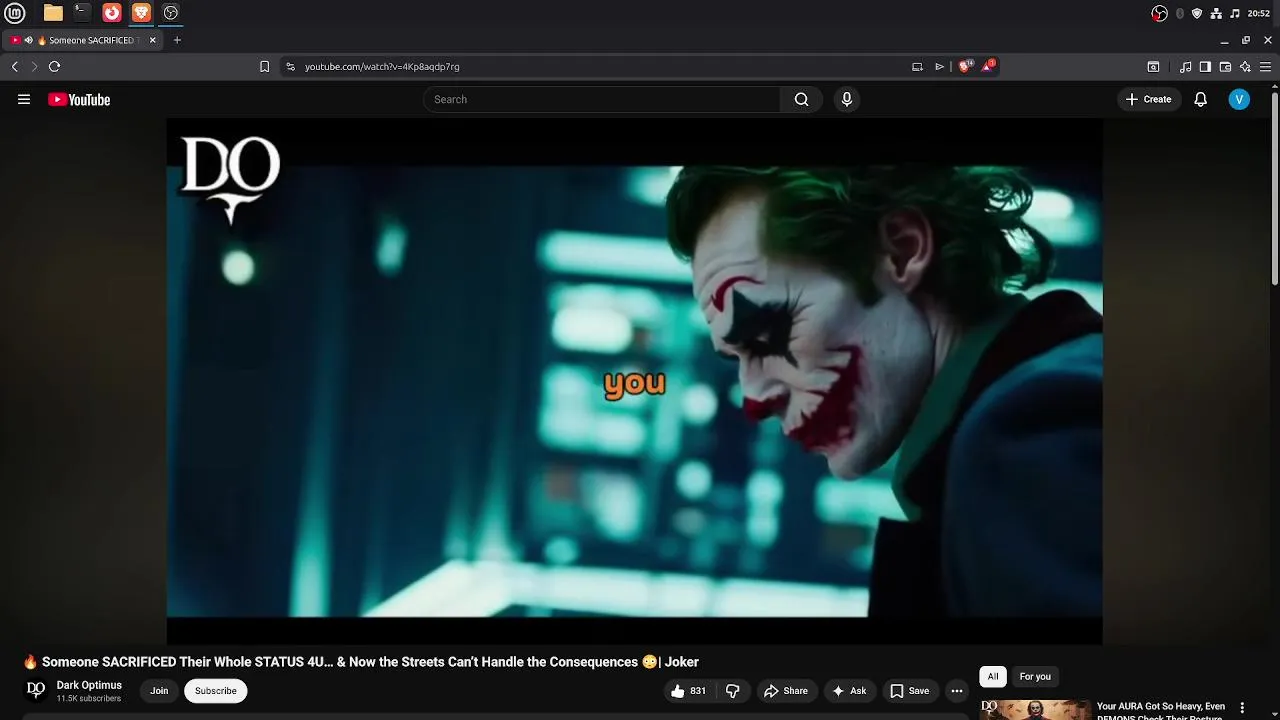The width and height of the screenshot is (1280, 720).
Task: Click the page vertical scrollbar
Action: pyautogui.click(x=1275, y=189)
